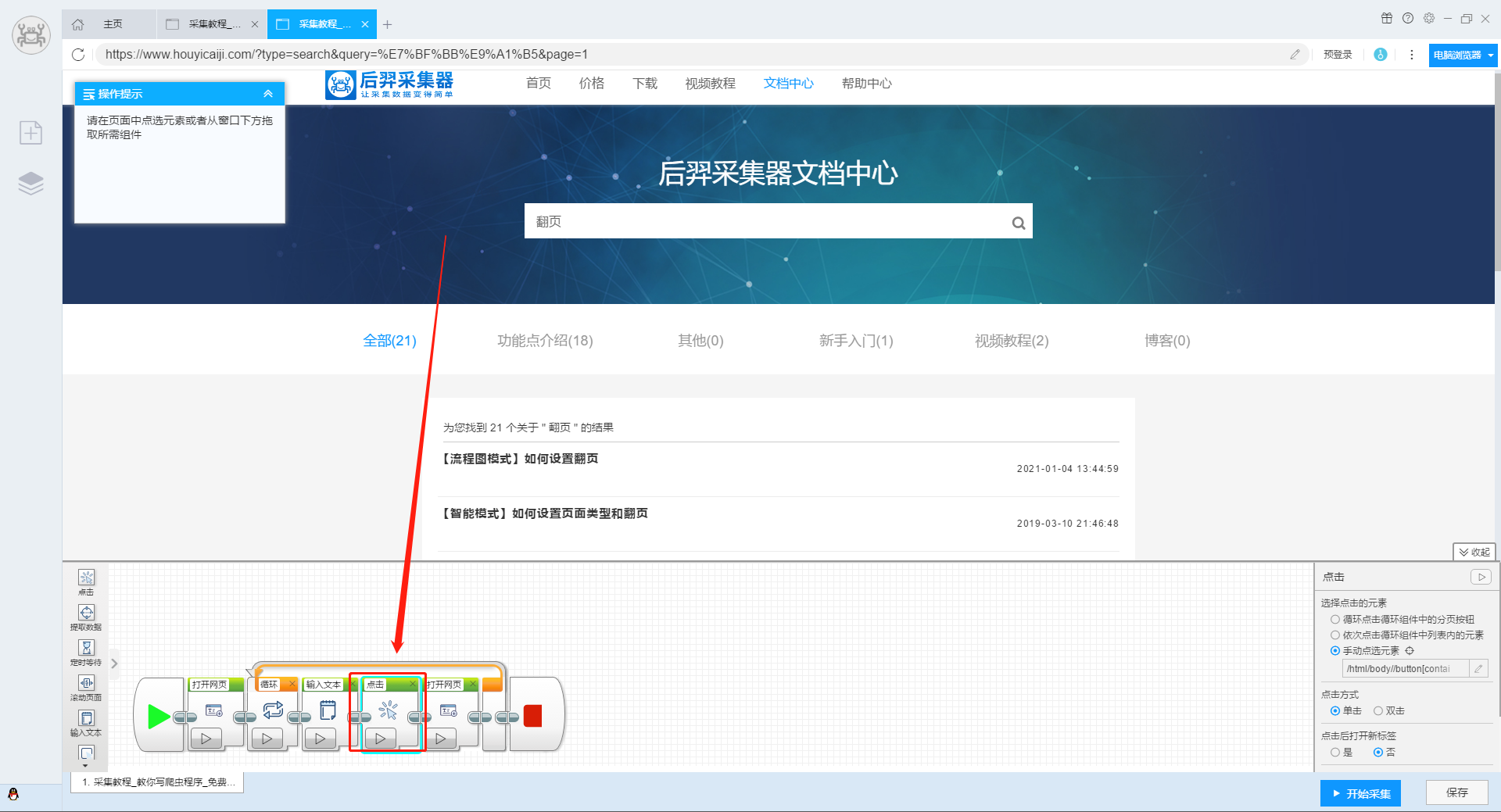Run the 循环 step with its play button

click(267, 738)
